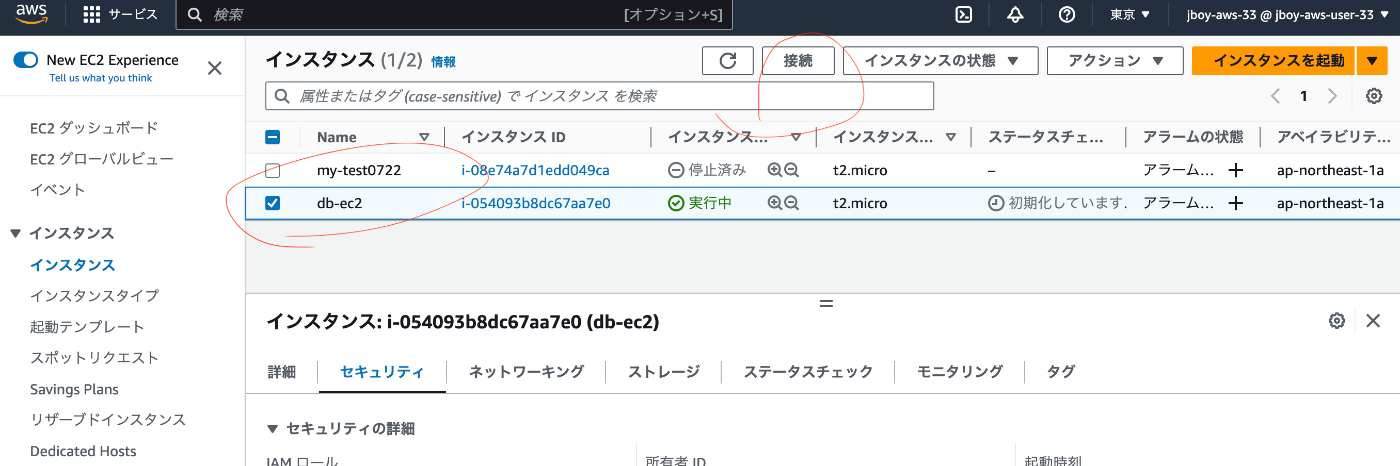Open EC2 グローバルビュー
1400x466 pixels.
coord(102,159)
